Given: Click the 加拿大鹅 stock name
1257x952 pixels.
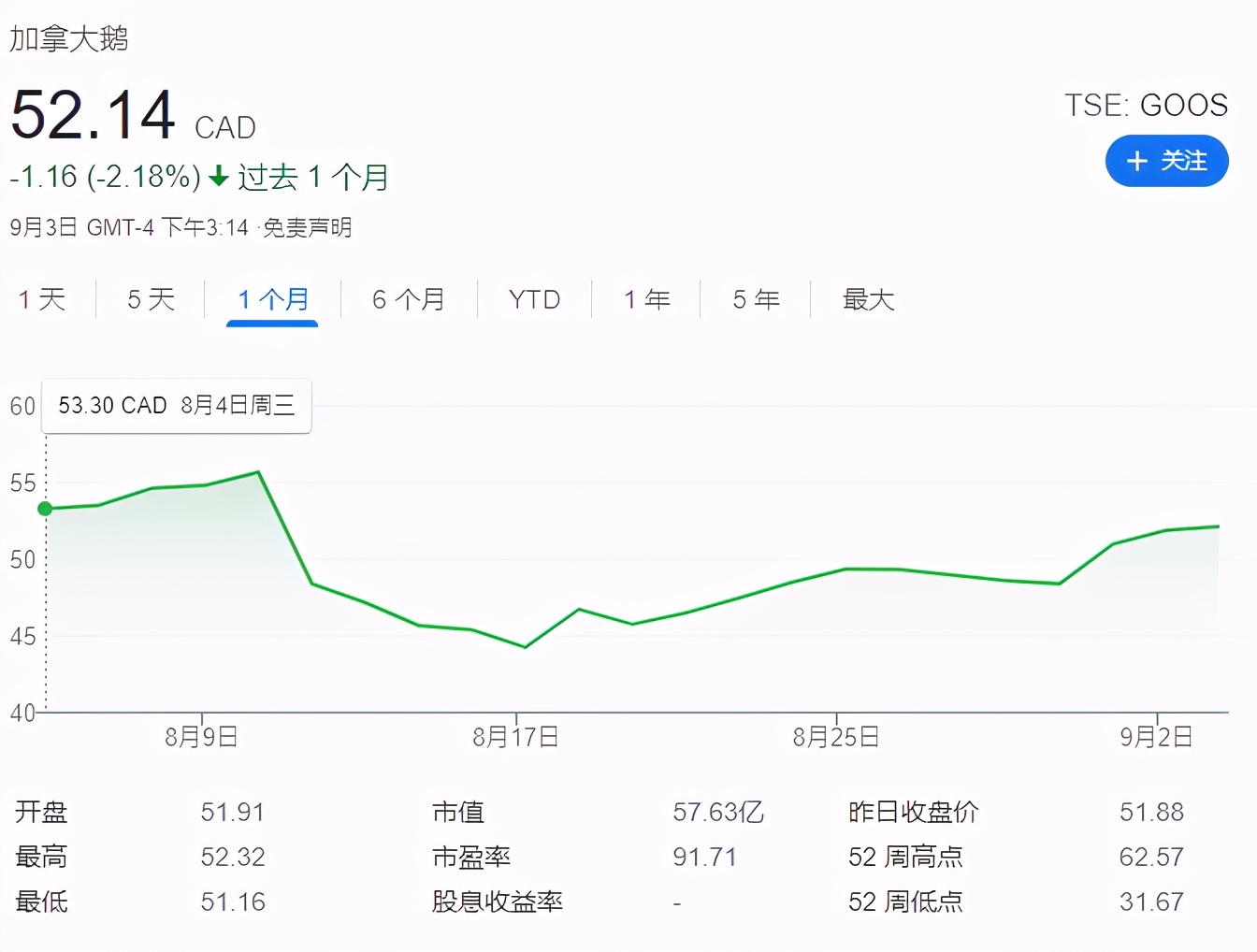Looking at the screenshot, I should click(68, 38).
